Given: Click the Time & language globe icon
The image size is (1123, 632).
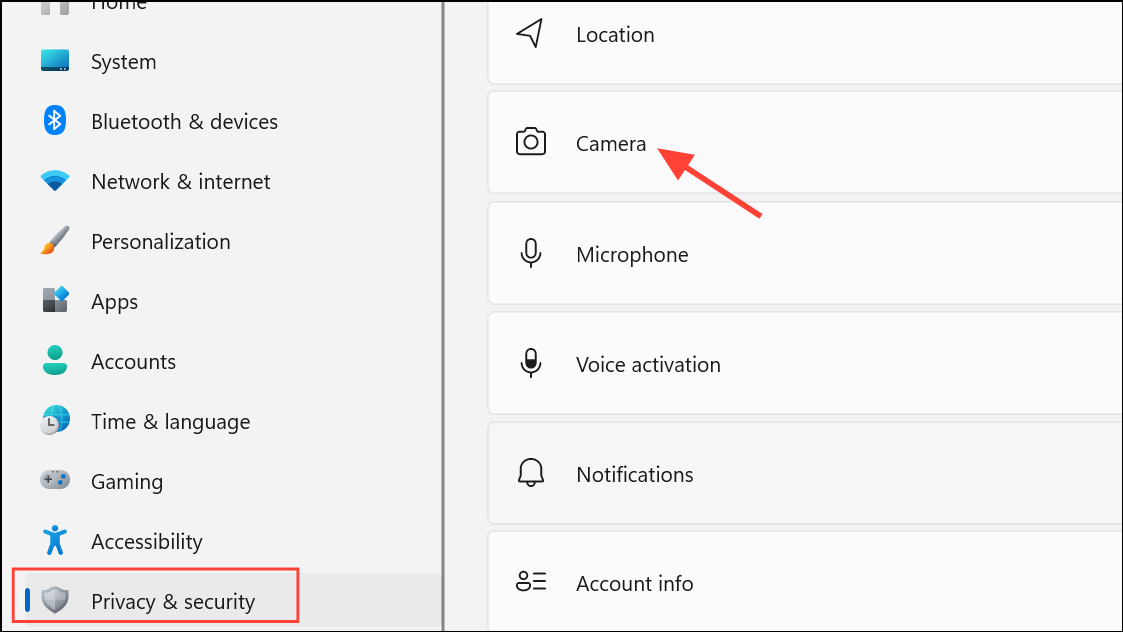Looking at the screenshot, I should (x=55, y=421).
